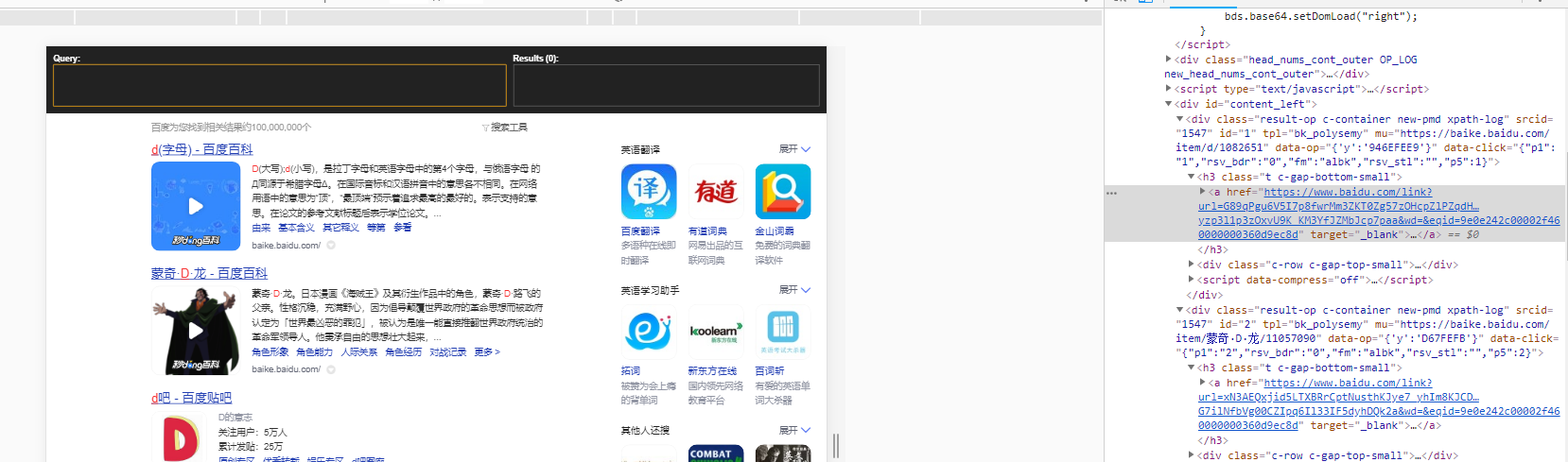Follow the 角色经历 sub-link

pos(404,351)
